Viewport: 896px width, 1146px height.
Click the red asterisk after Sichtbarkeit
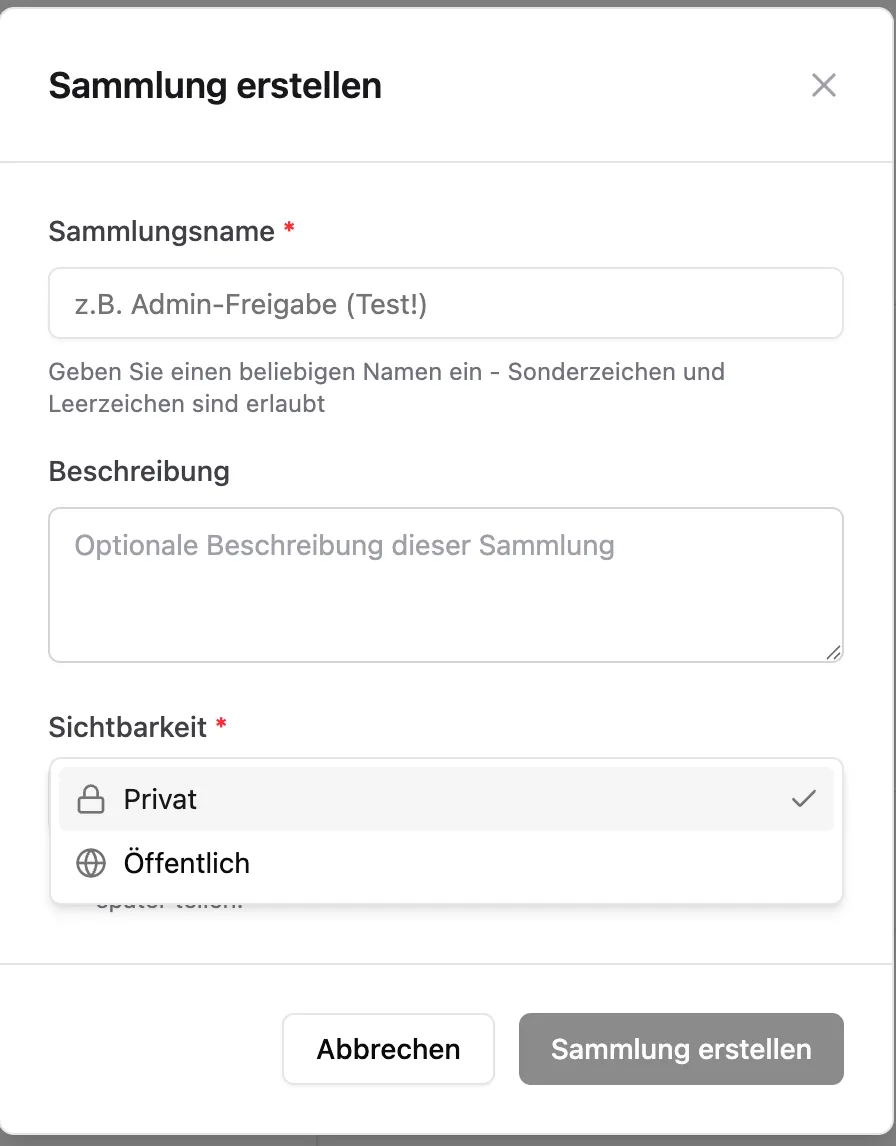(221, 726)
